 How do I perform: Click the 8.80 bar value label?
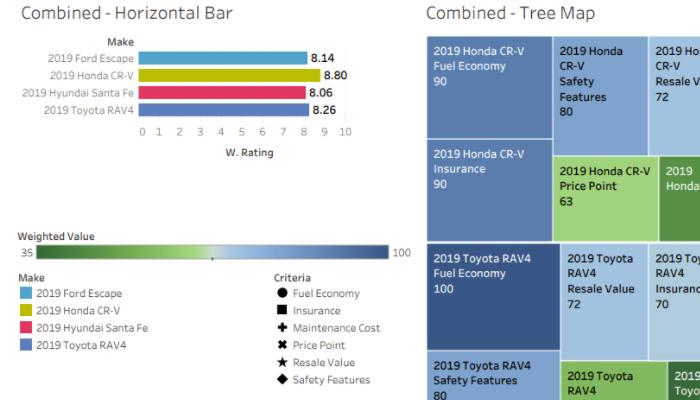pyautogui.click(x=336, y=75)
